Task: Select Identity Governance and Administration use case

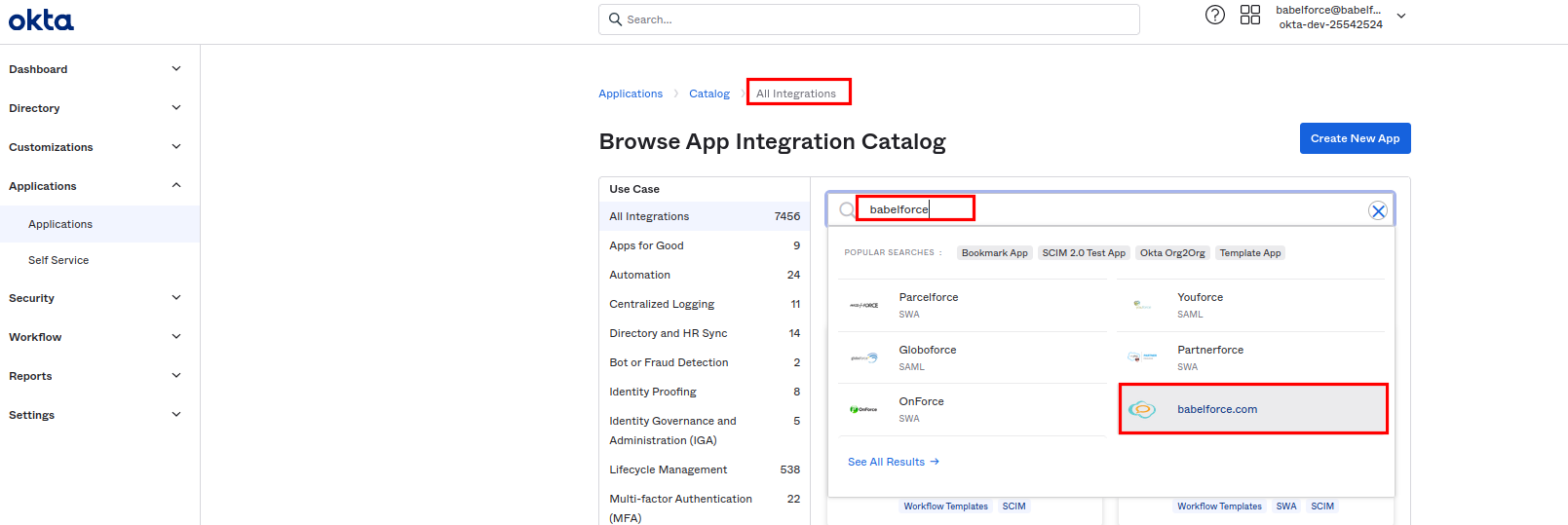Action: click(705, 431)
